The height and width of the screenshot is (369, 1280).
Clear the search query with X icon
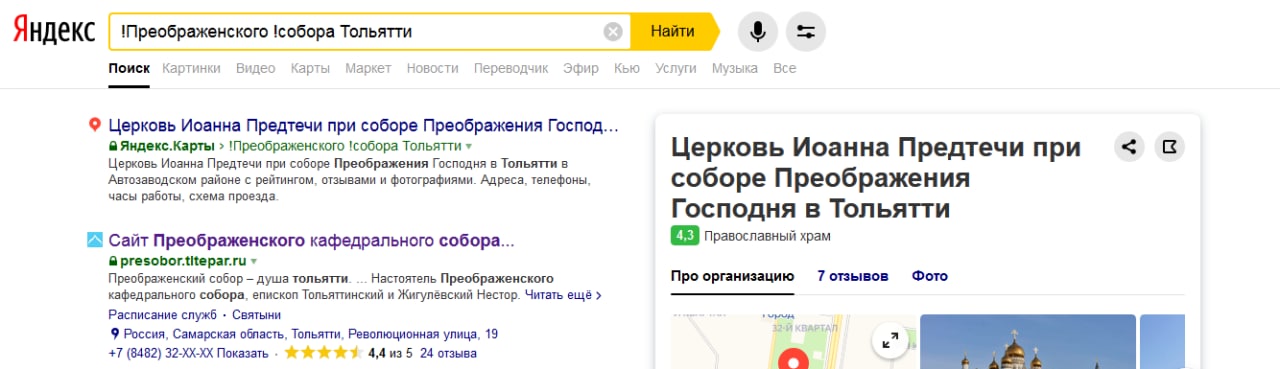coord(613,32)
